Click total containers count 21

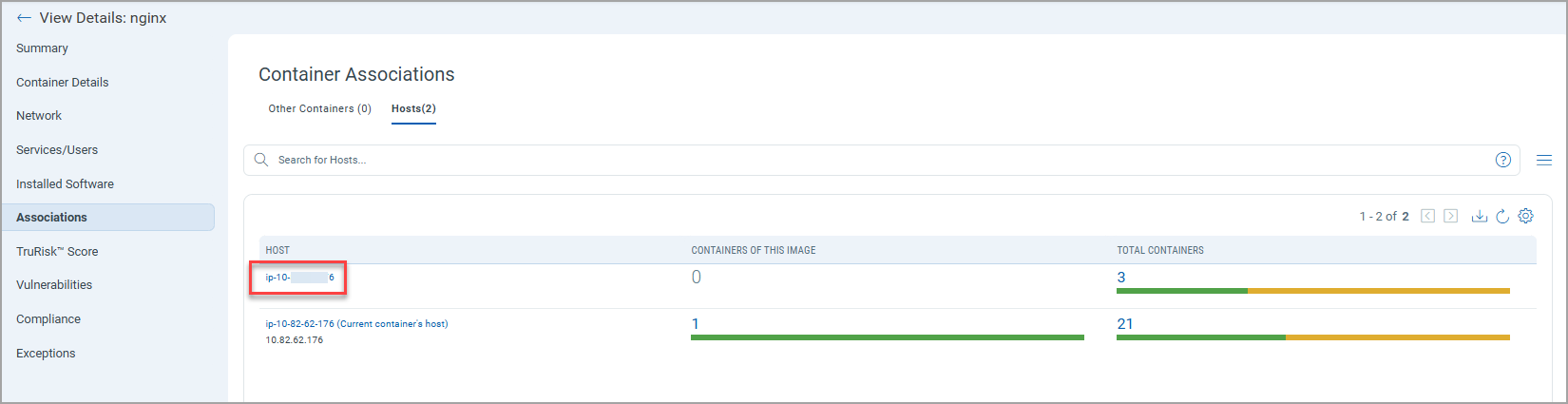[x=1125, y=324]
